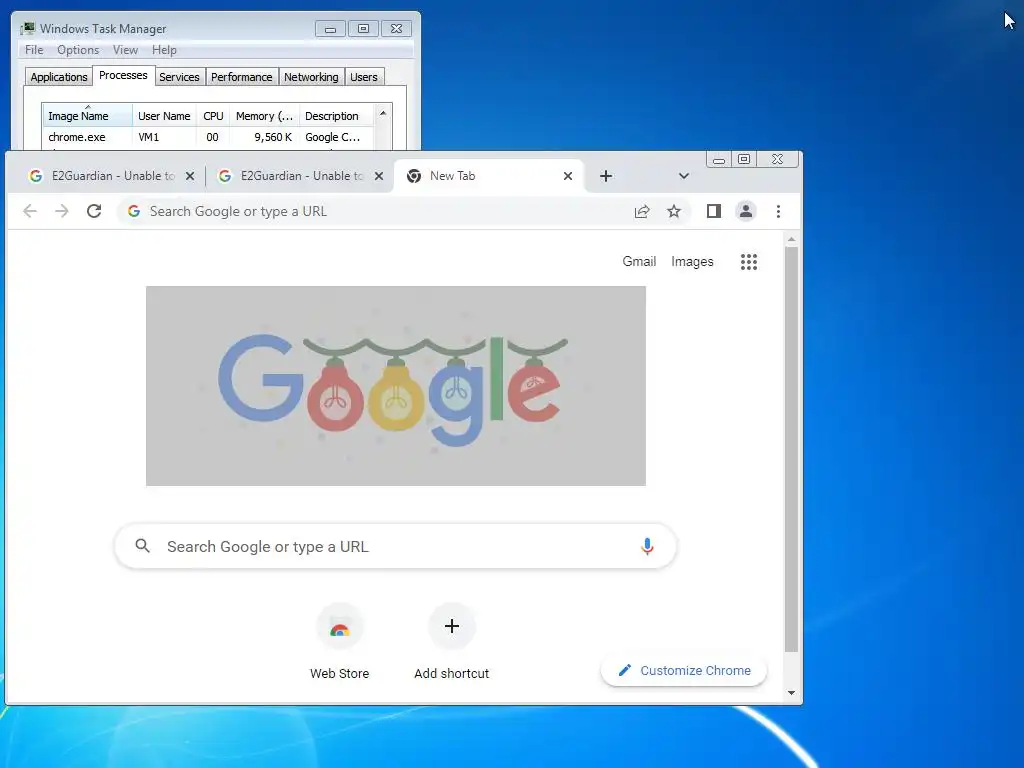
Task: Click the Google holiday doodle
Action: click(x=396, y=386)
